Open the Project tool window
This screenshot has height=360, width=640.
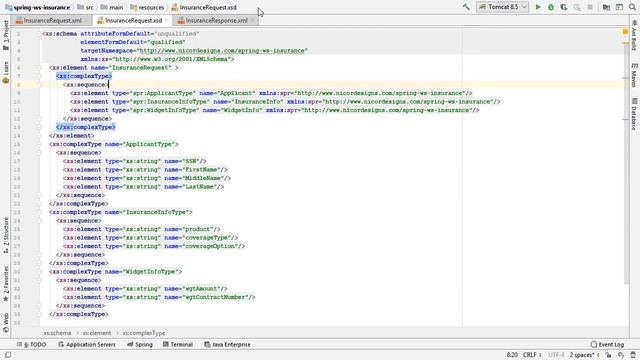coord(6,35)
